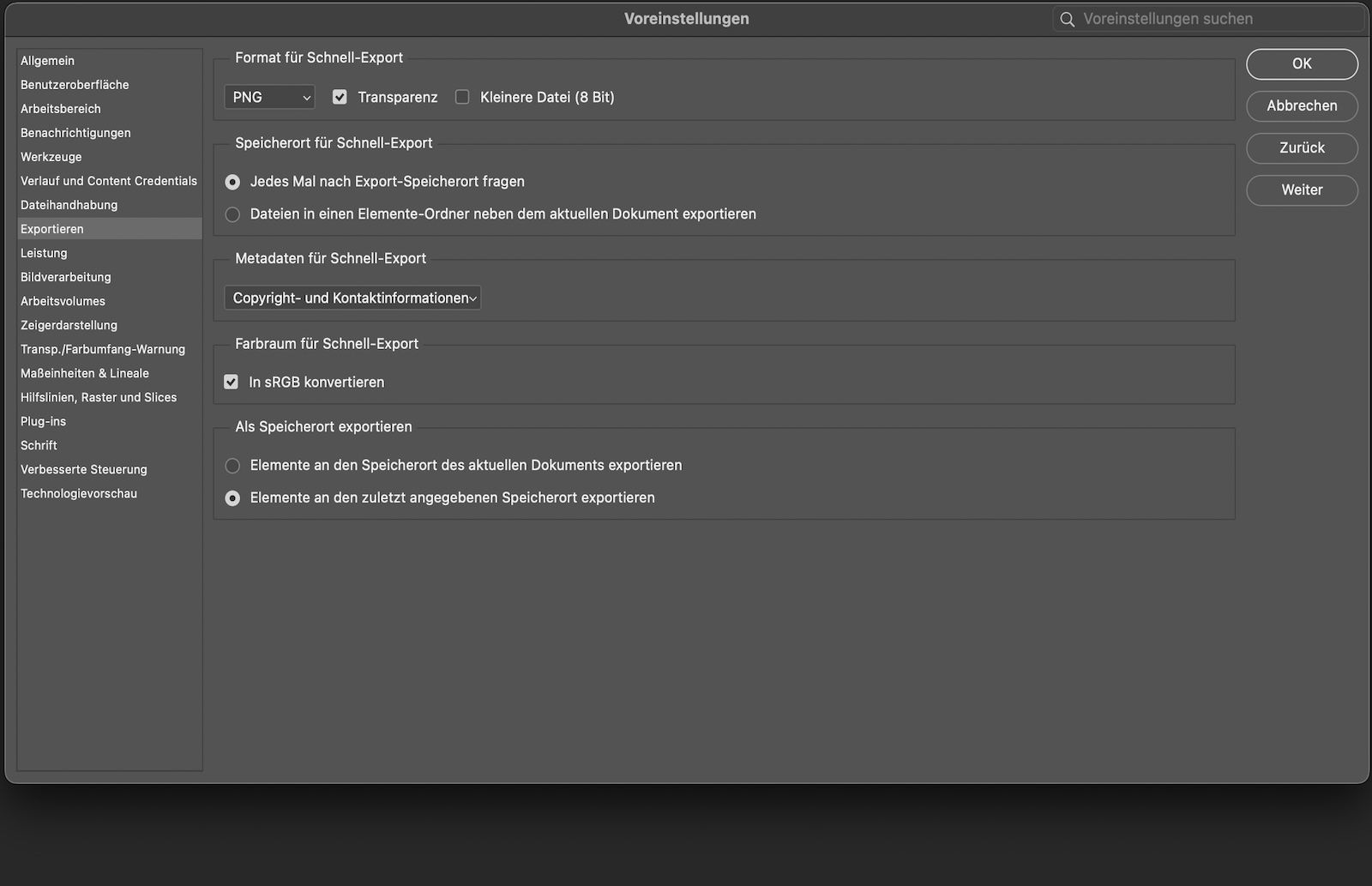The image size is (1372, 886).
Task: Select 'Dateien in einen Elemente-Ordner neben dem aktuellen Dokument exportieren'
Action: pos(232,214)
